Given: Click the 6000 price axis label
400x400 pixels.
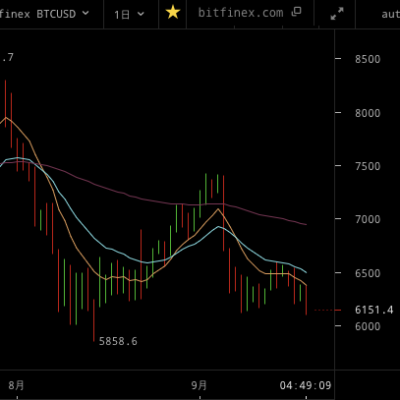Looking at the screenshot, I should click(x=367, y=326).
